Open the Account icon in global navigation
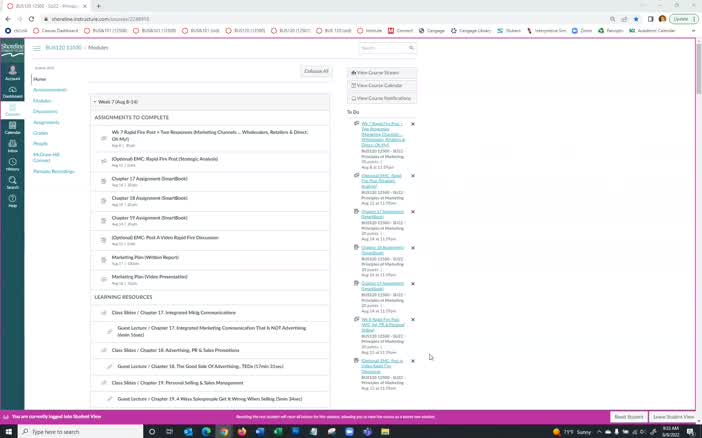The height and width of the screenshot is (438, 702). pyautogui.click(x=12, y=72)
